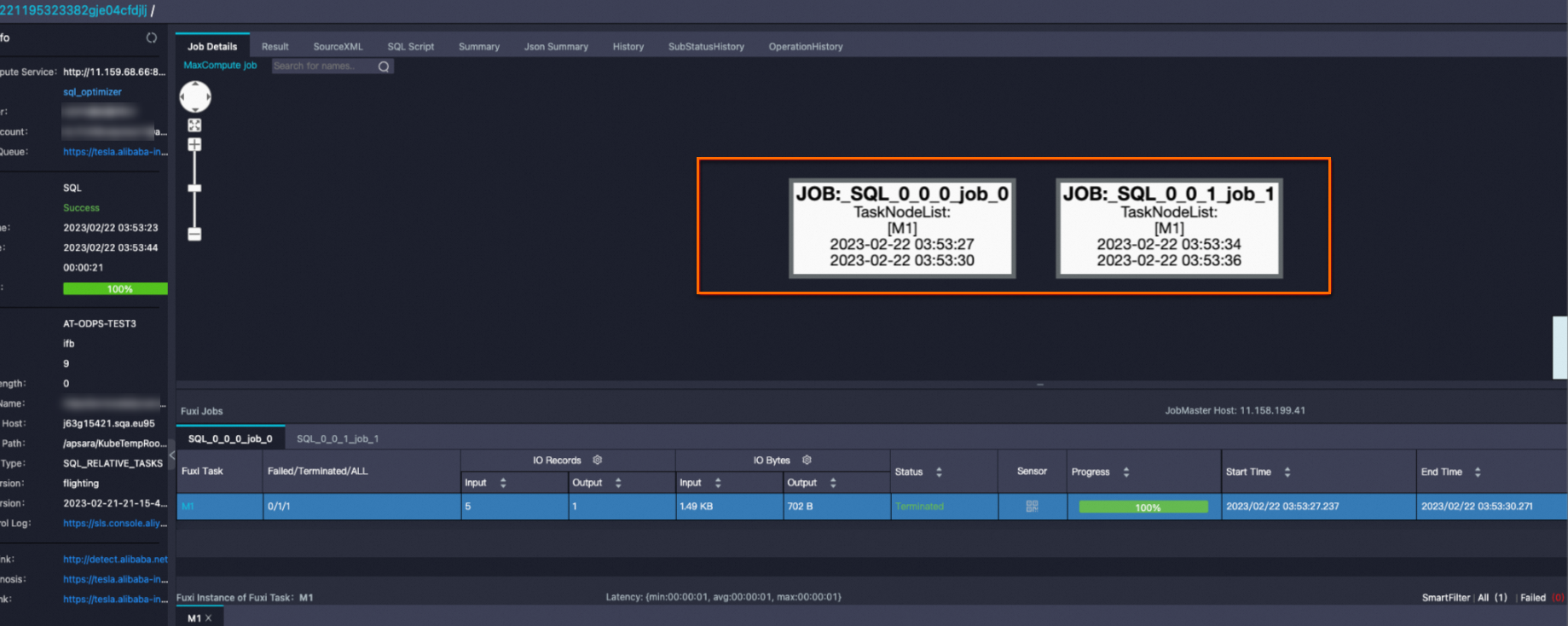Open IO Bytes settings gear

click(807, 460)
